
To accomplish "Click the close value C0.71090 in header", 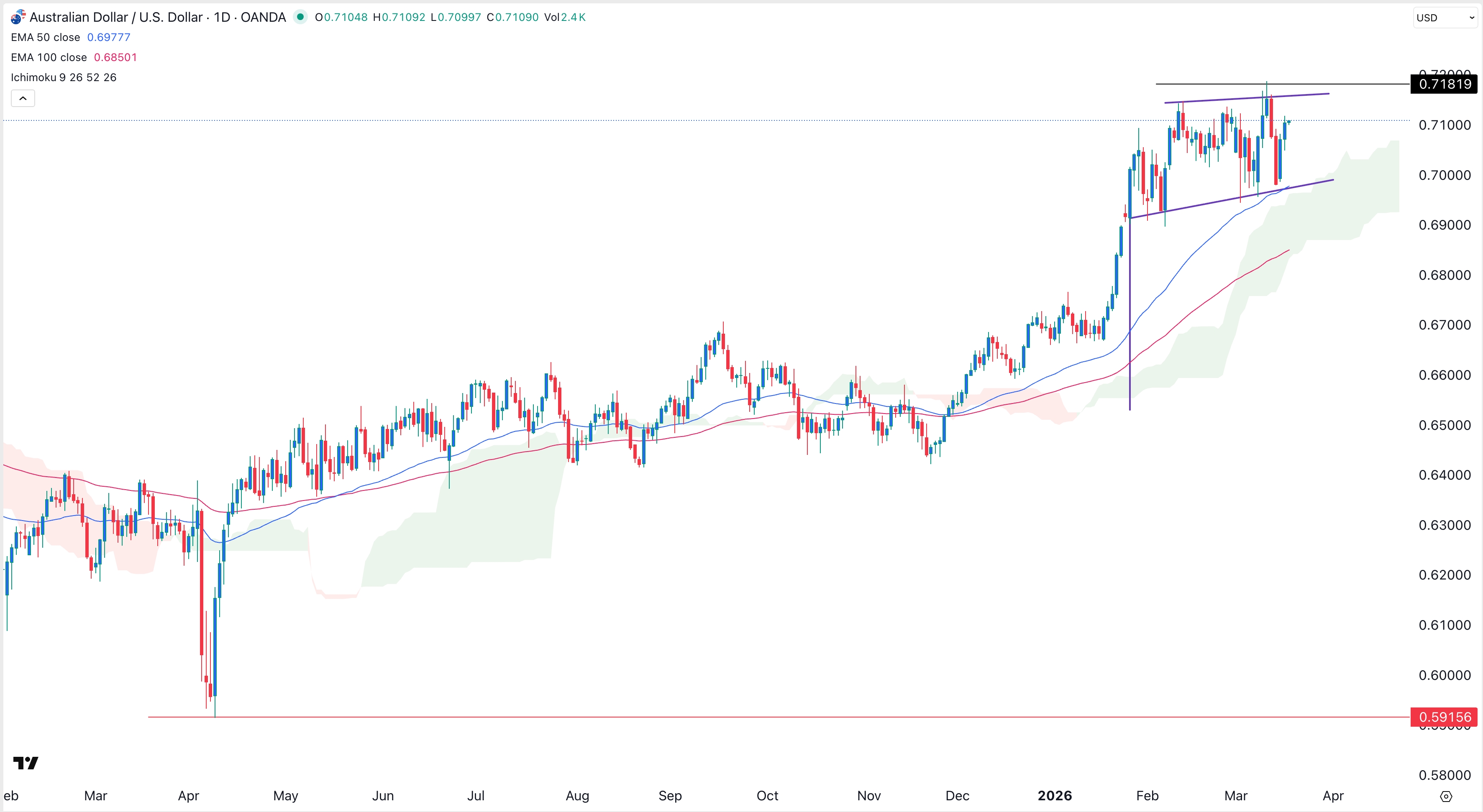I will [x=513, y=17].
